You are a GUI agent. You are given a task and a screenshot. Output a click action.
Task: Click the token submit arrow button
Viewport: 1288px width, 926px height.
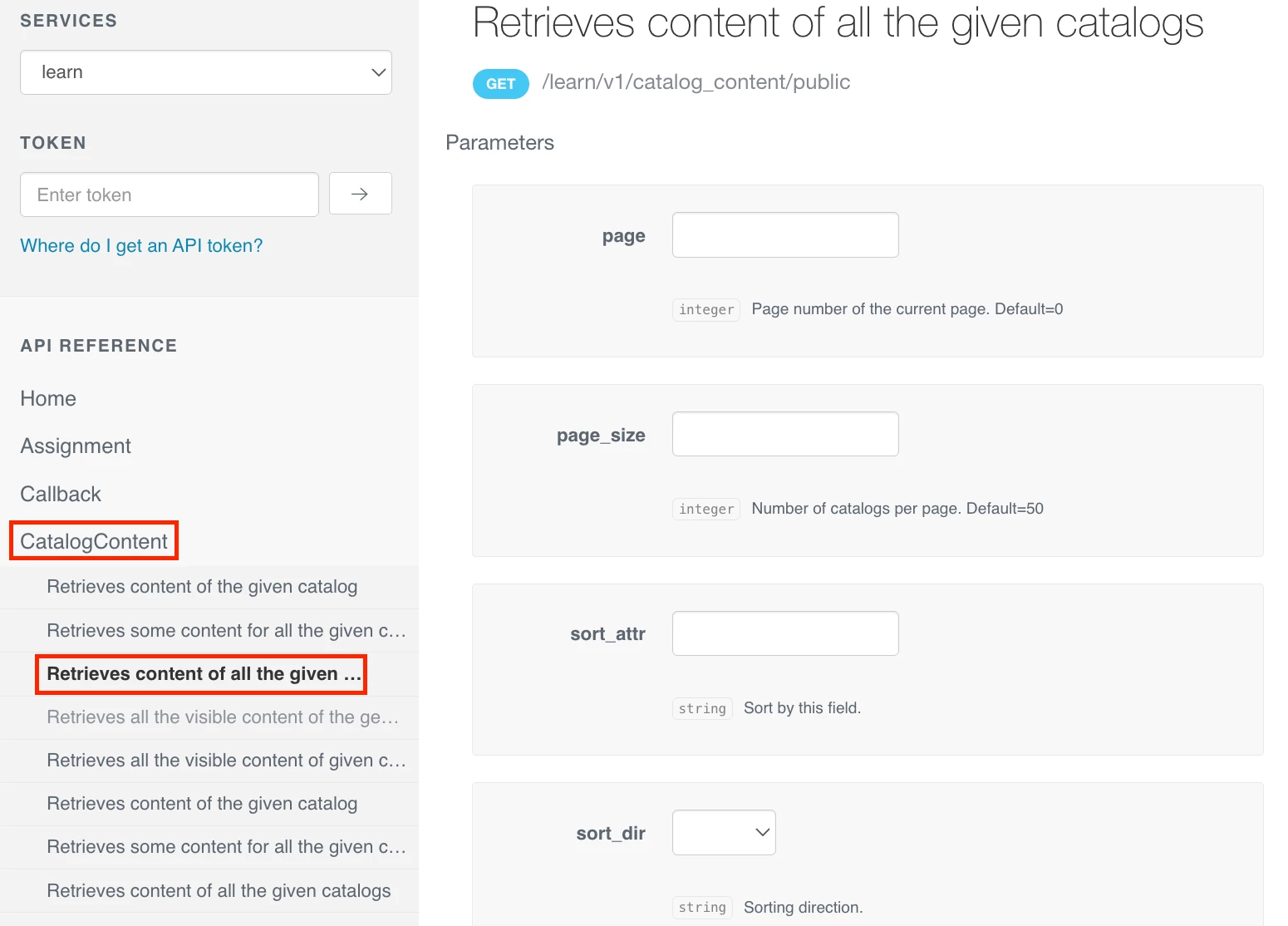point(360,194)
